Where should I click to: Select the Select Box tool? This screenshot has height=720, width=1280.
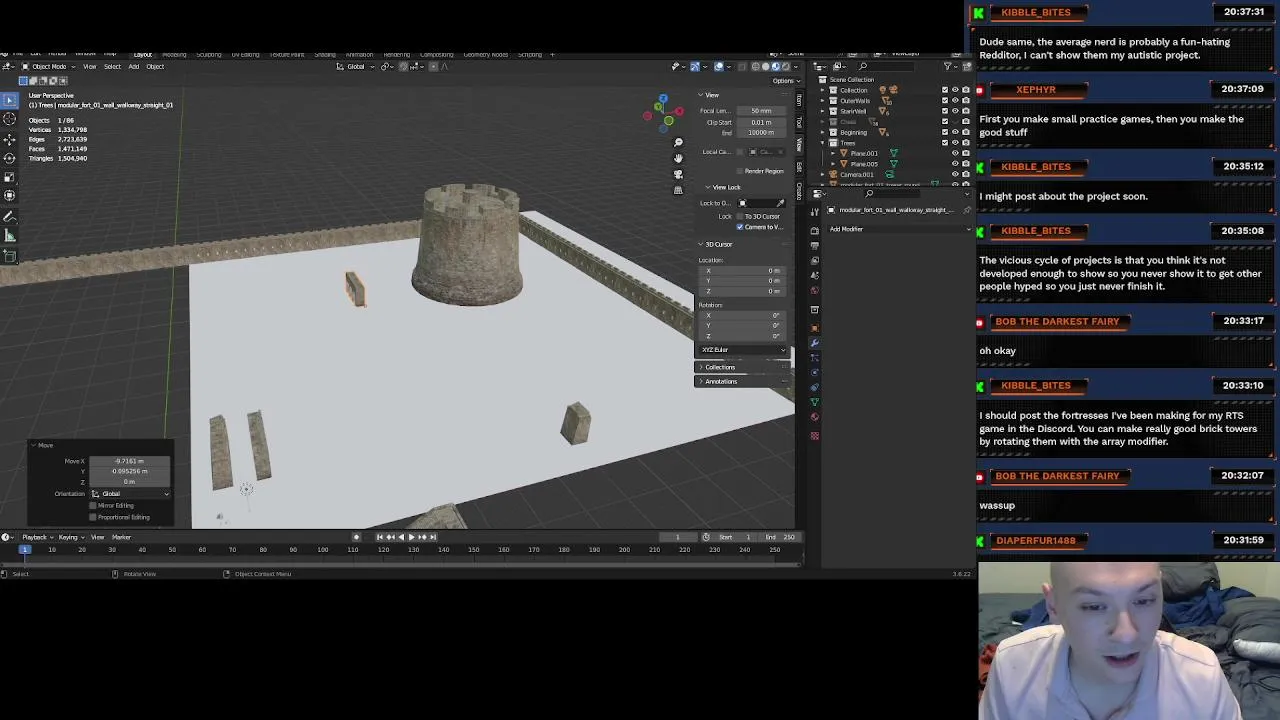10,100
